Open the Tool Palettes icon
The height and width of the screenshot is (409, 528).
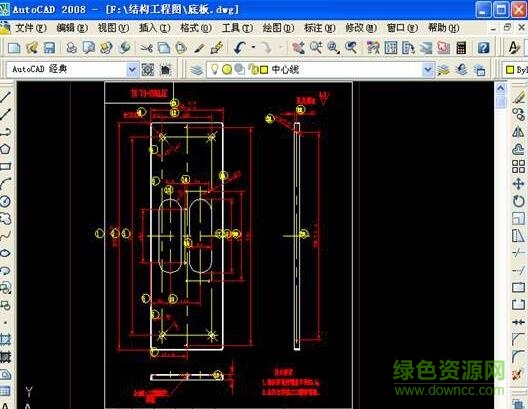pos(408,48)
